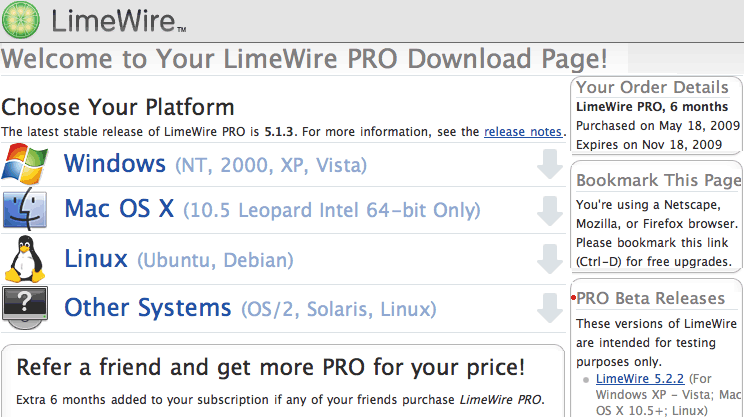Click the 'Choose Your Platform' heading
The height and width of the screenshot is (417, 744).
[118, 107]
